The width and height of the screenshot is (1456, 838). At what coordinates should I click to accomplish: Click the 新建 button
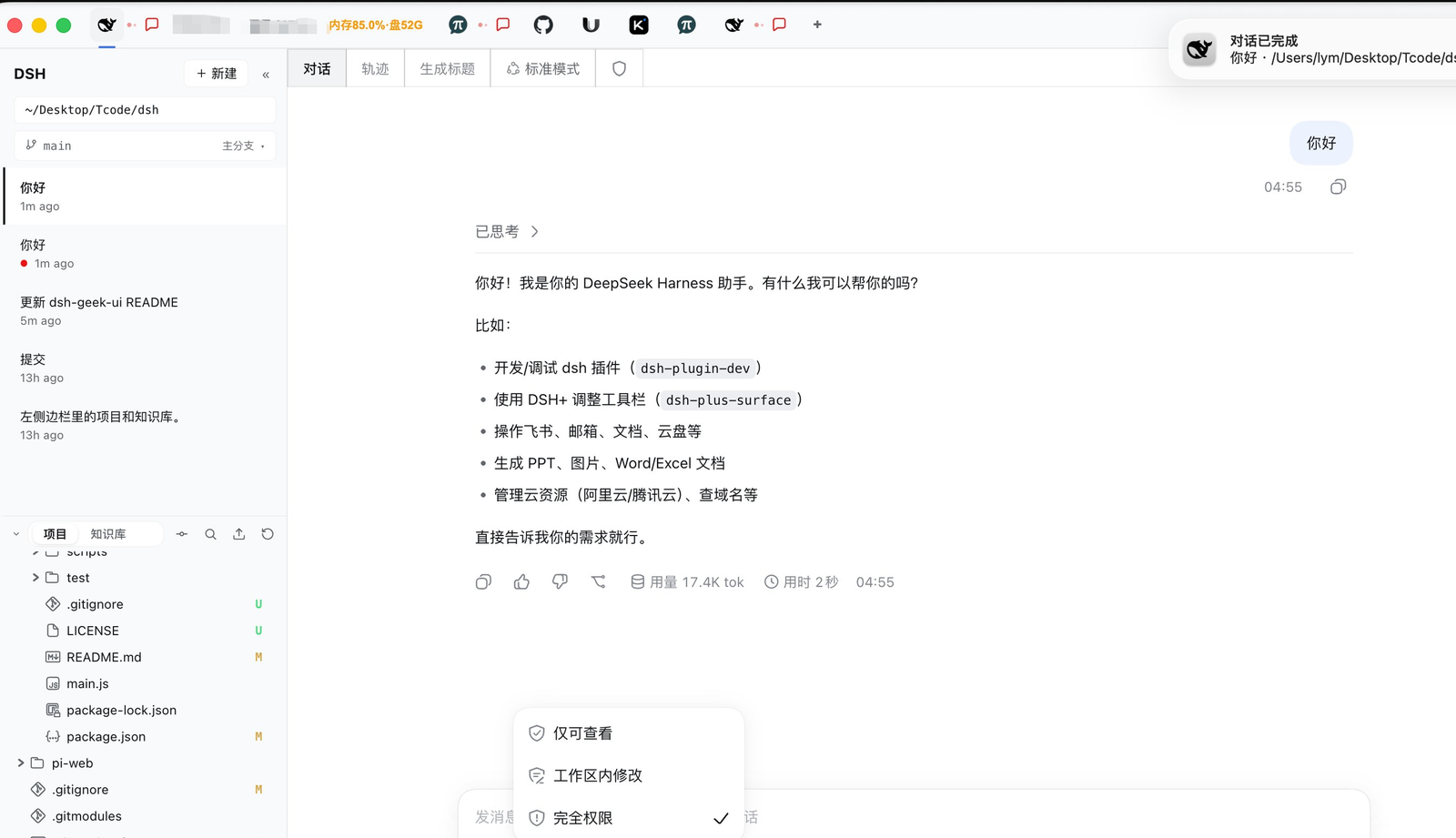217,74
